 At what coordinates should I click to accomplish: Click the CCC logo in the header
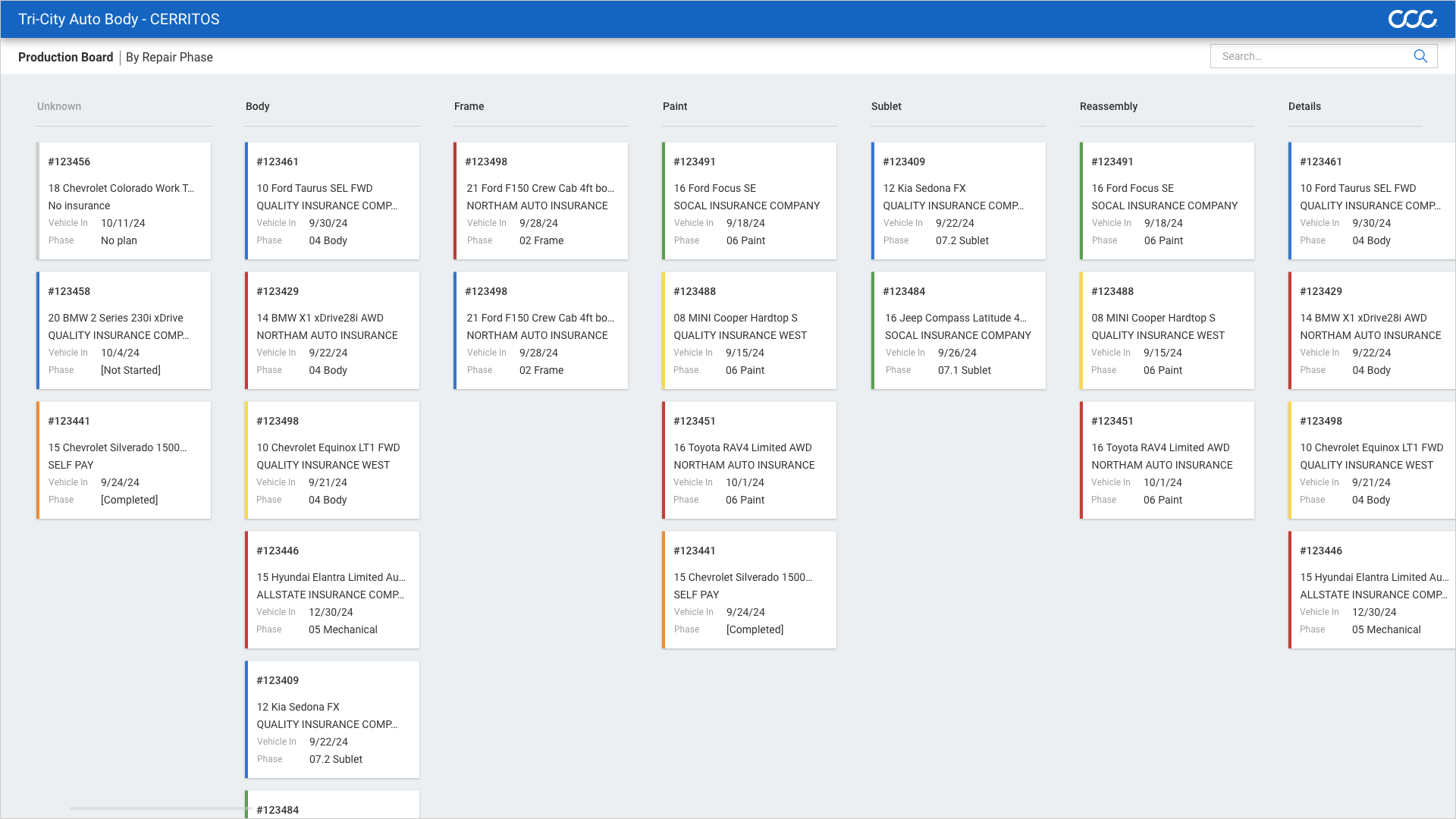[1412, 19]
